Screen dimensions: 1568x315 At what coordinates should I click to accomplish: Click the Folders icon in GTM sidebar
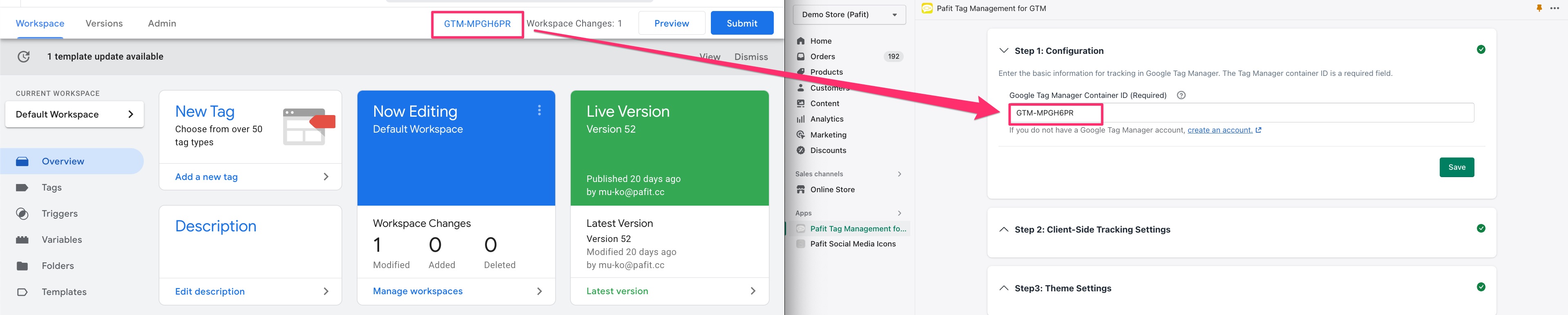(22, 266)
